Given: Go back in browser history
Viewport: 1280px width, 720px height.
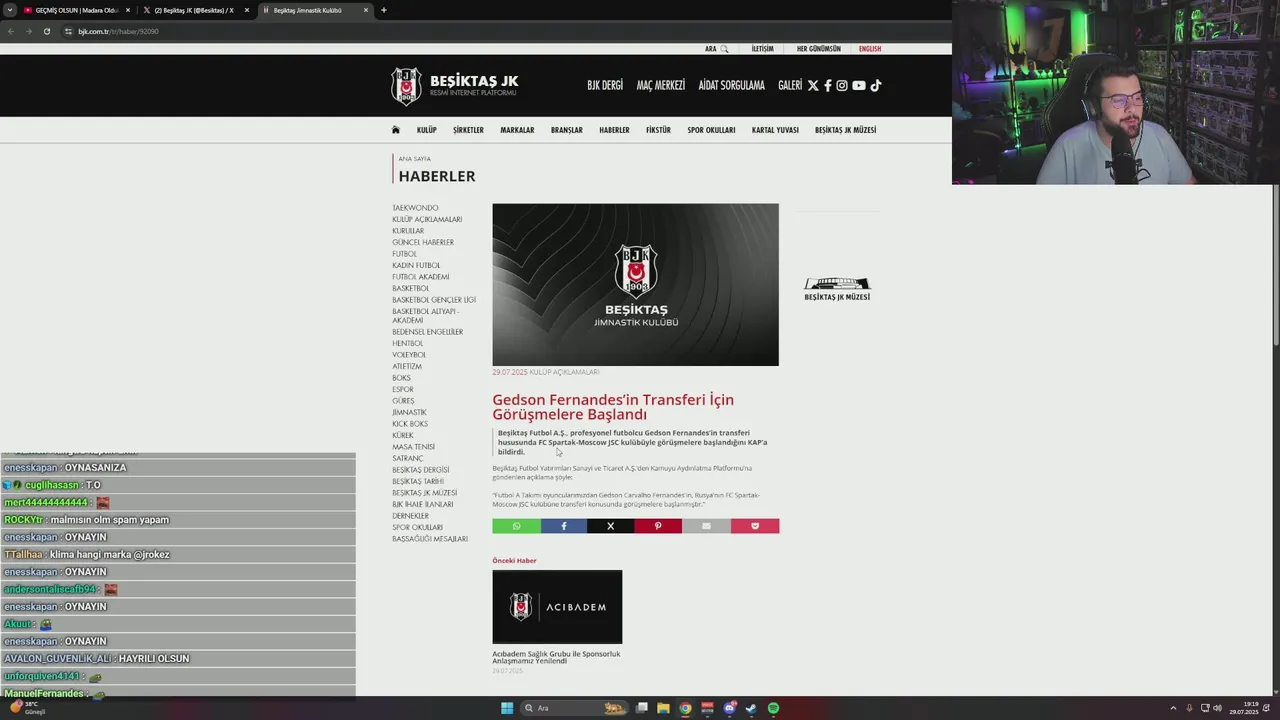Looking at the screenshot, I should 11,31.
